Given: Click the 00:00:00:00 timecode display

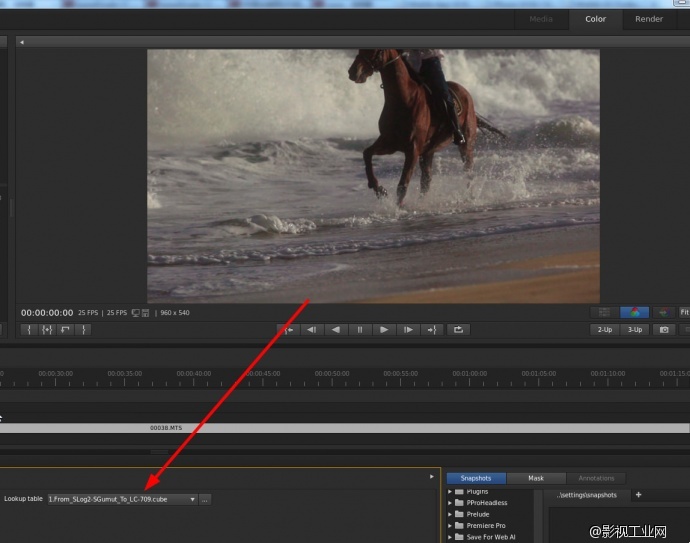Looking at the screenshot, I should pyautogui.click(x=47, y=313).
